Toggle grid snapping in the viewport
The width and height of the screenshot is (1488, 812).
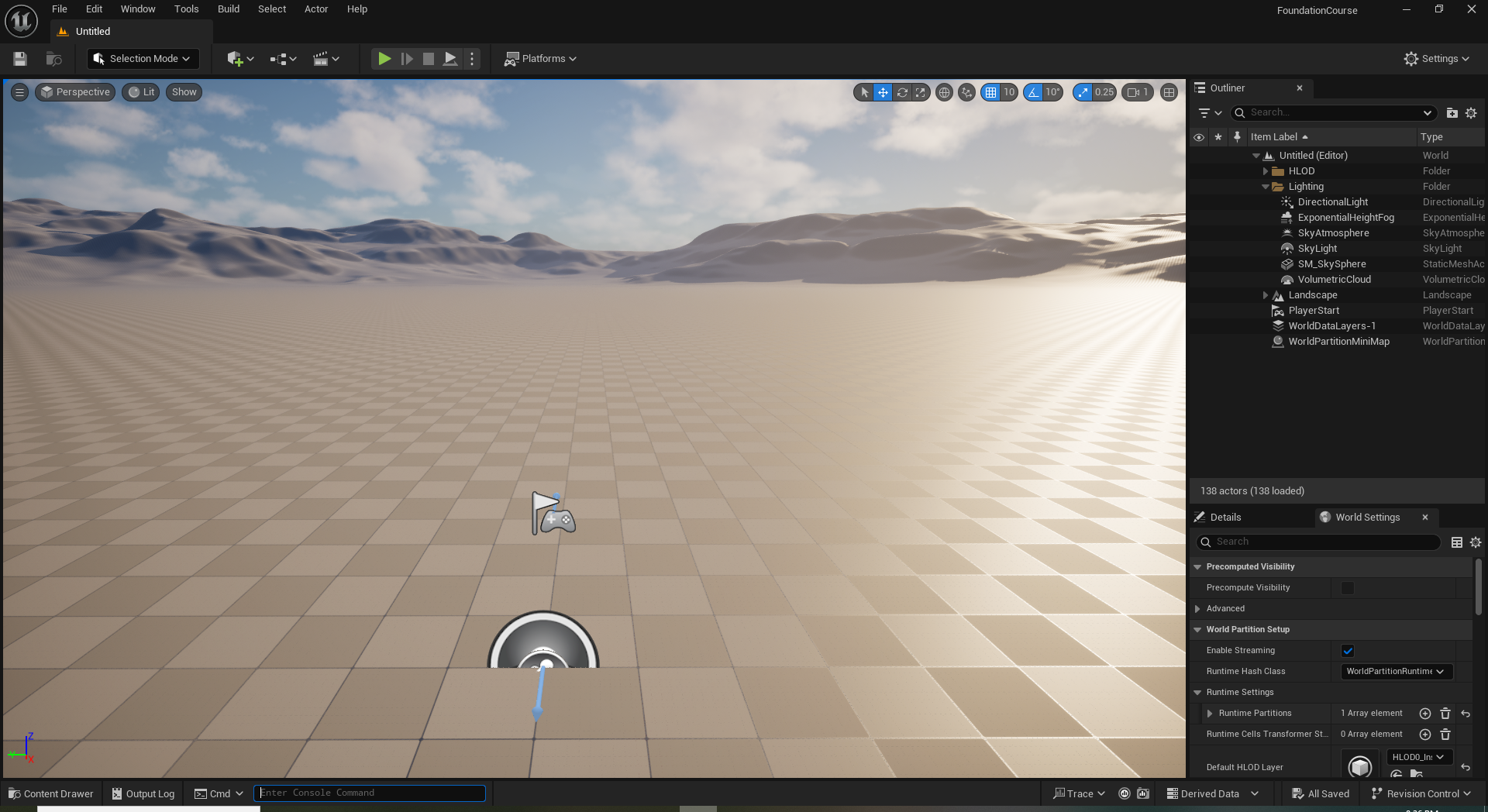(990, 92)
